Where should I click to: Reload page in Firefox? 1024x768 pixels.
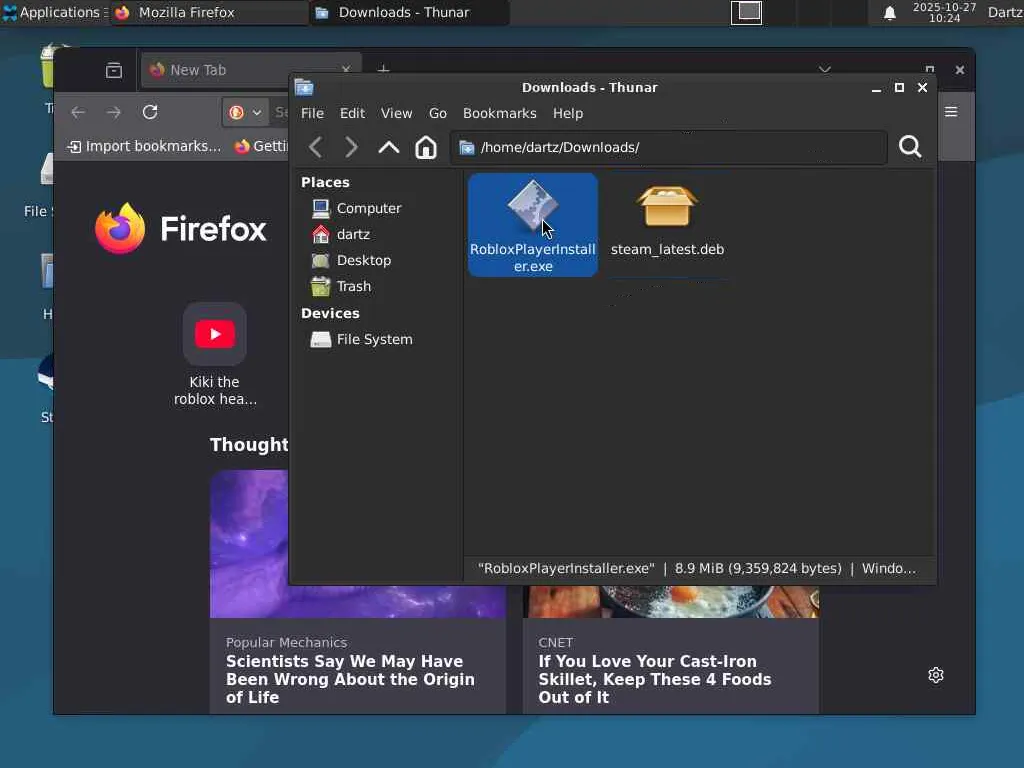[x=150, y=112]
